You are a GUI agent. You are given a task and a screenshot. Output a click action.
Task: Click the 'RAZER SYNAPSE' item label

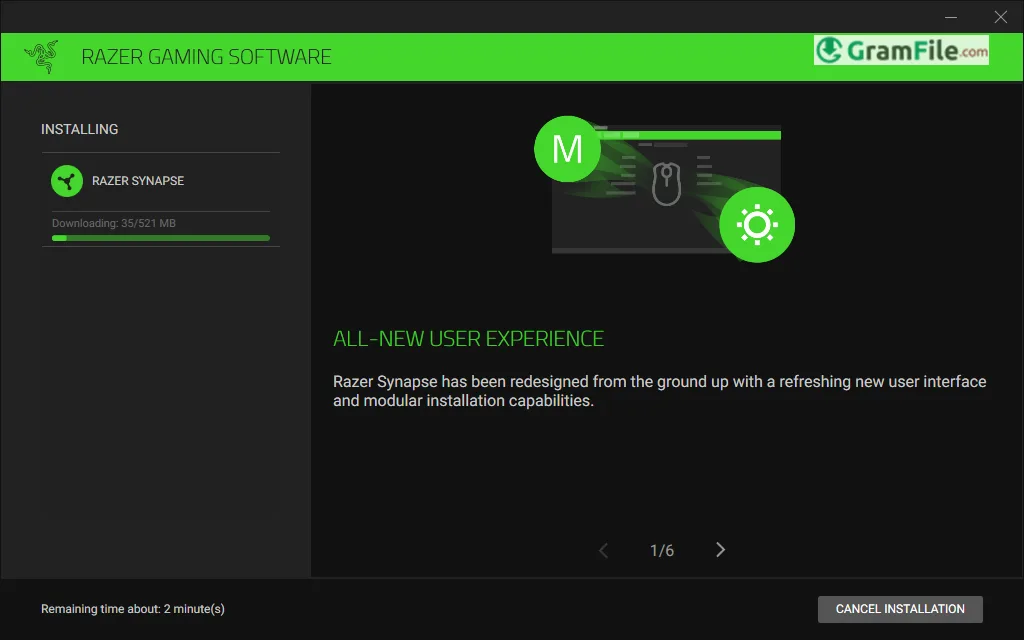coord(138,181)
